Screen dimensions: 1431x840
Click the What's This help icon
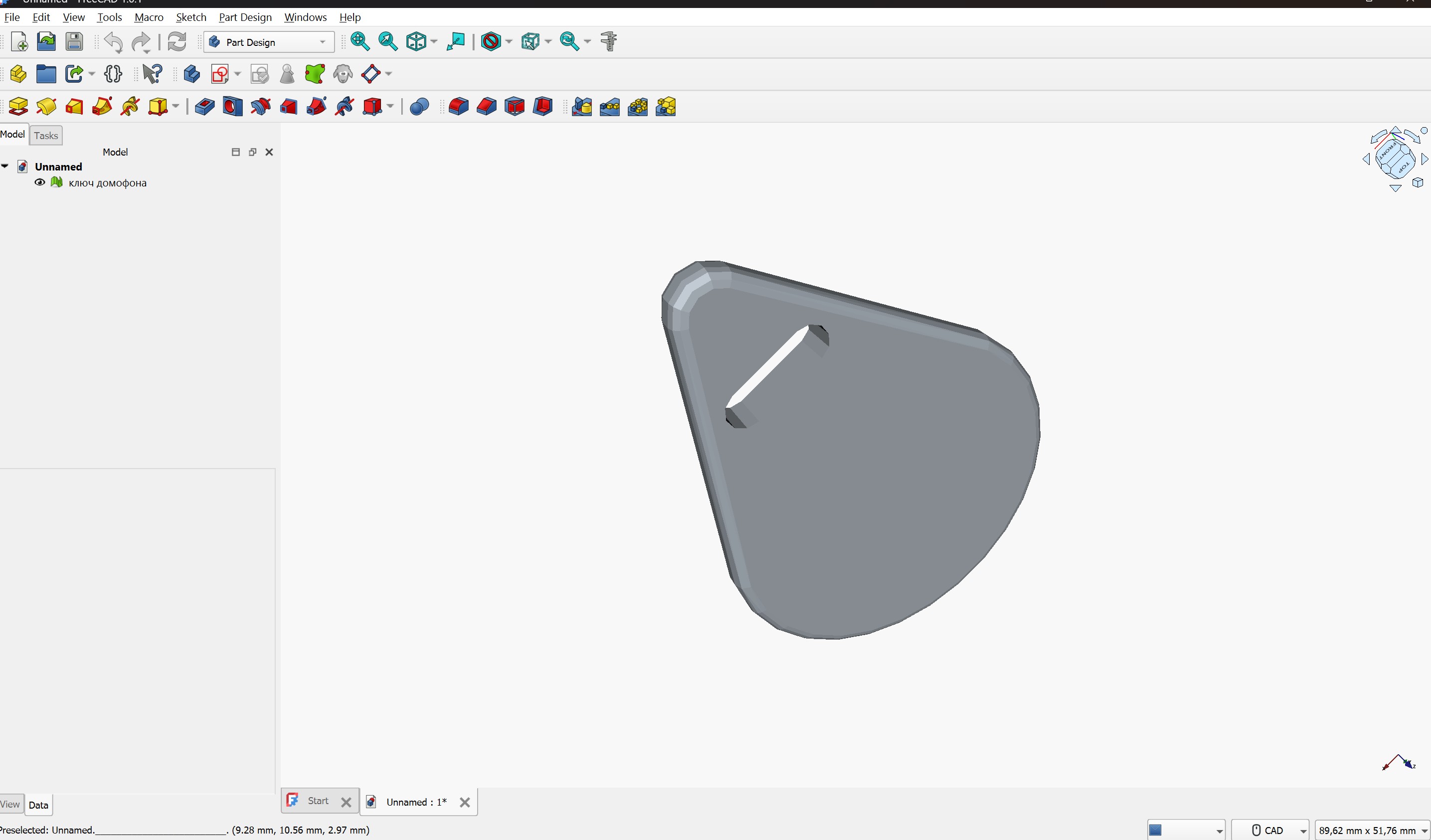pyautogui.click(x=152, y=74)
